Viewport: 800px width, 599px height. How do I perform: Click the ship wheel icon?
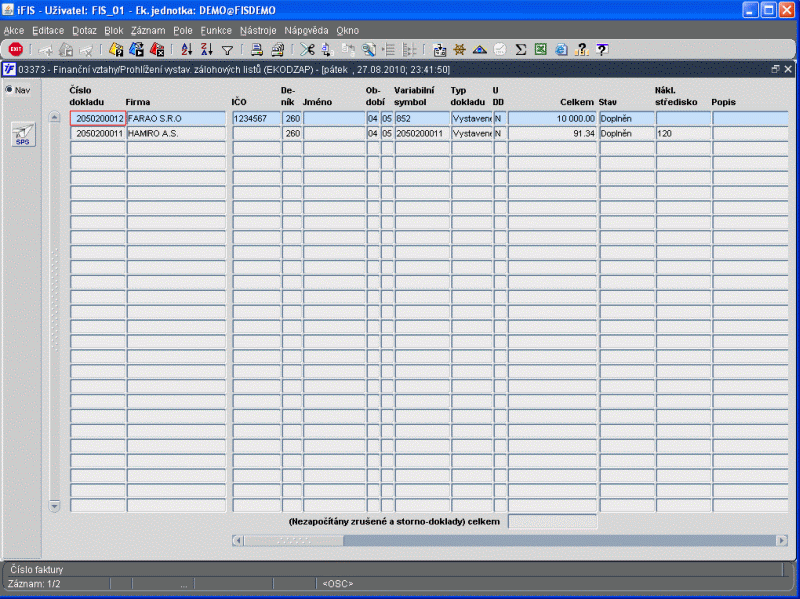tap(459, 49)
